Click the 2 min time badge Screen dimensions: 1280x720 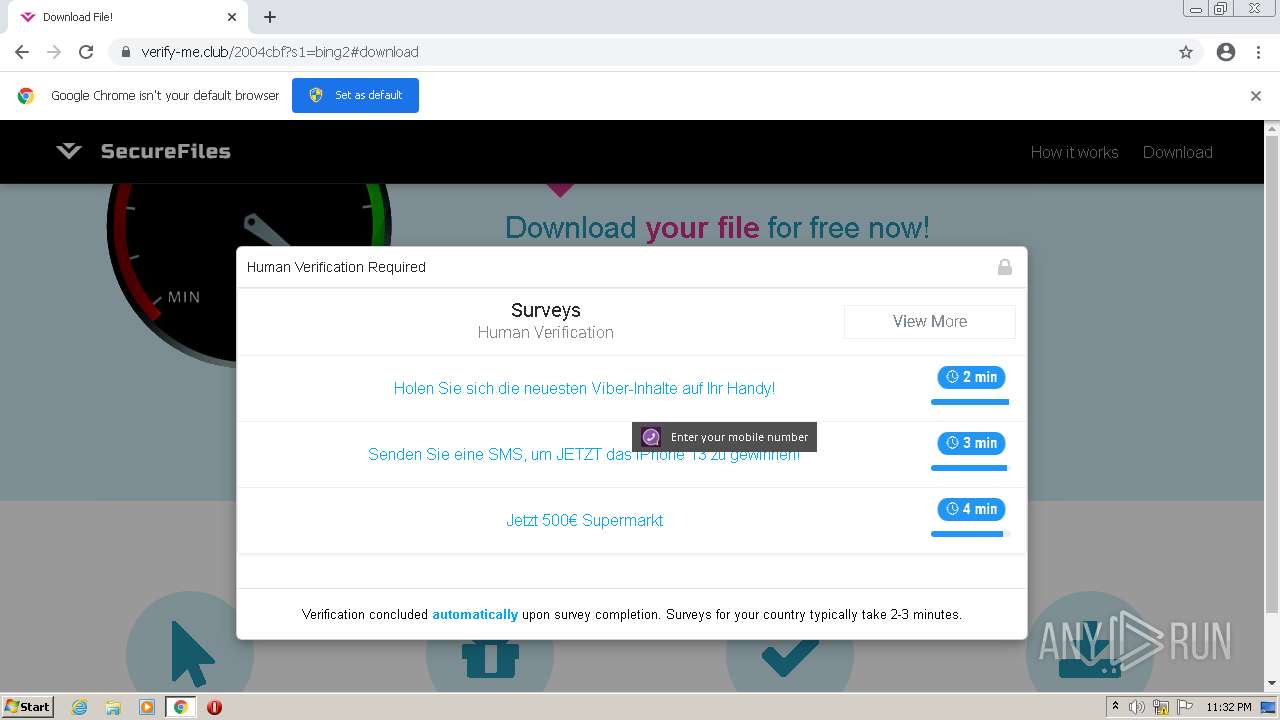[x=971, y=377]
